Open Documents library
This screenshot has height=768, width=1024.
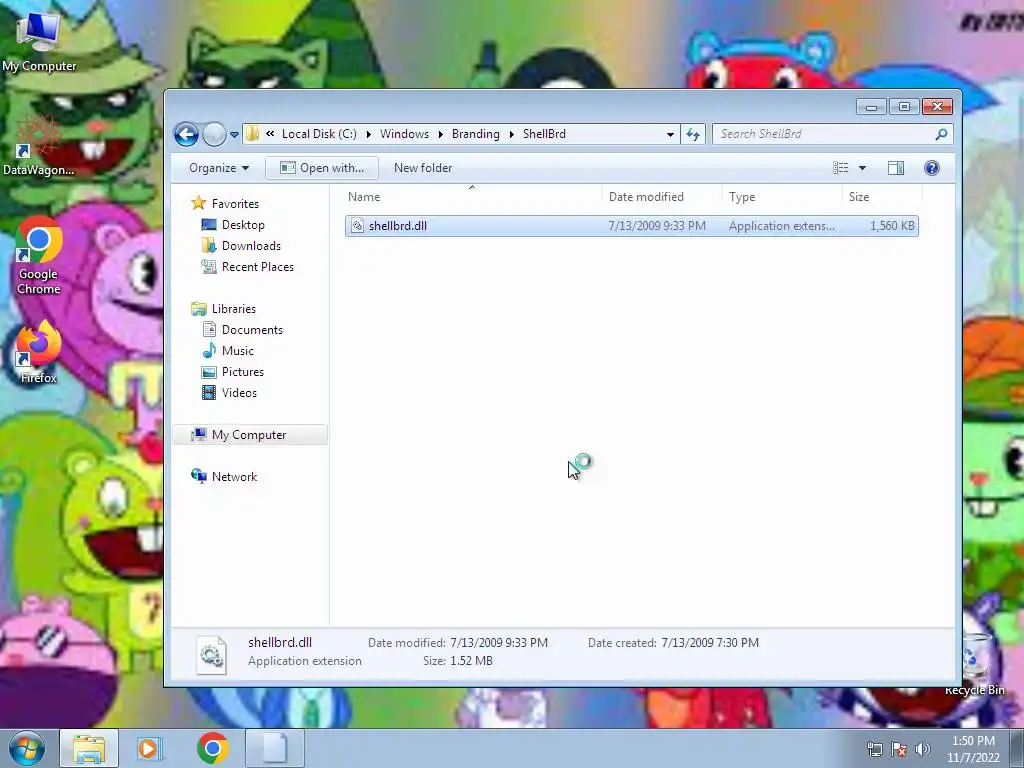click(x=252, y=330)
